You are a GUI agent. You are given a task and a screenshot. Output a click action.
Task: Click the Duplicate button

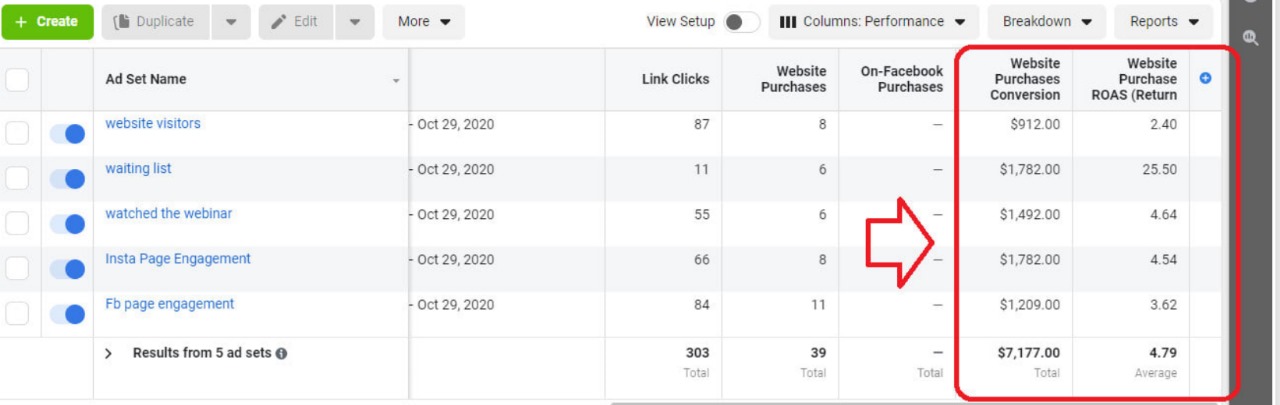155,22
